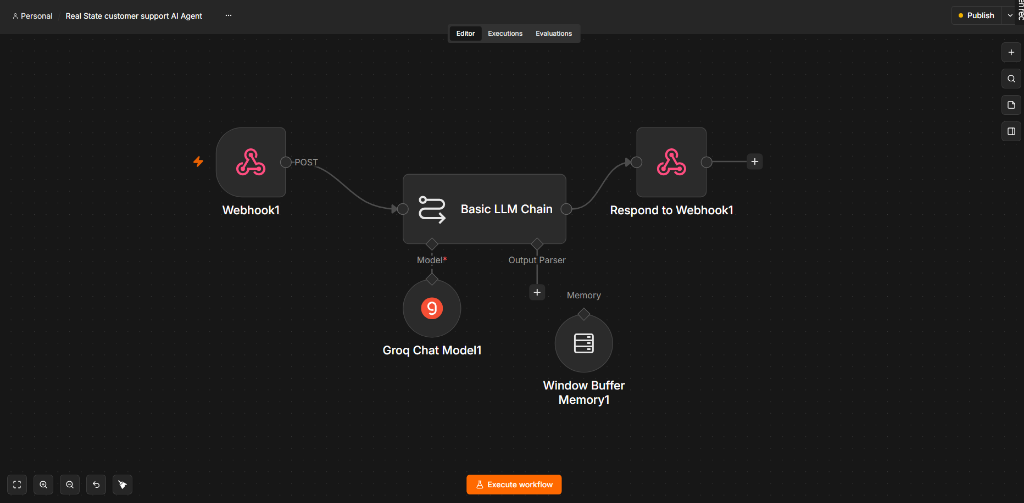Open the Personal project link

33,16
